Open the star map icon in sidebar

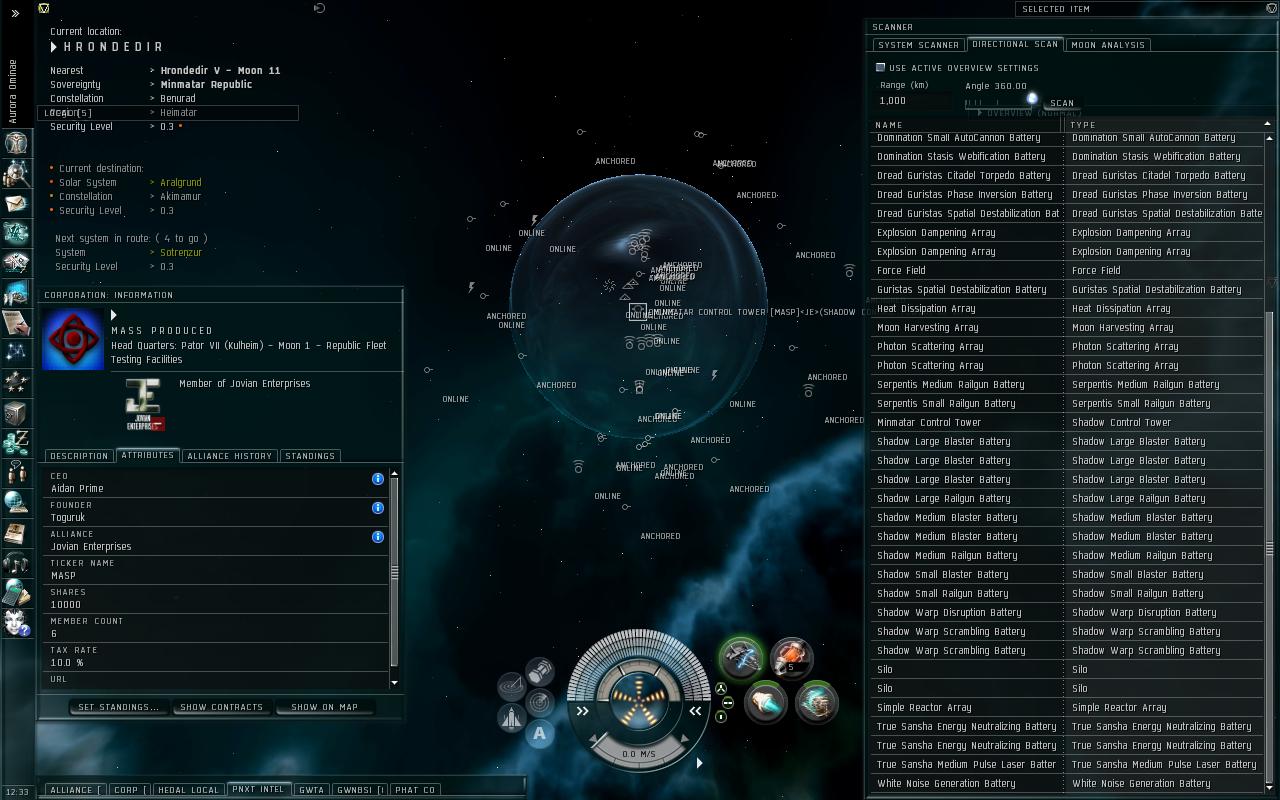[16, 351]
